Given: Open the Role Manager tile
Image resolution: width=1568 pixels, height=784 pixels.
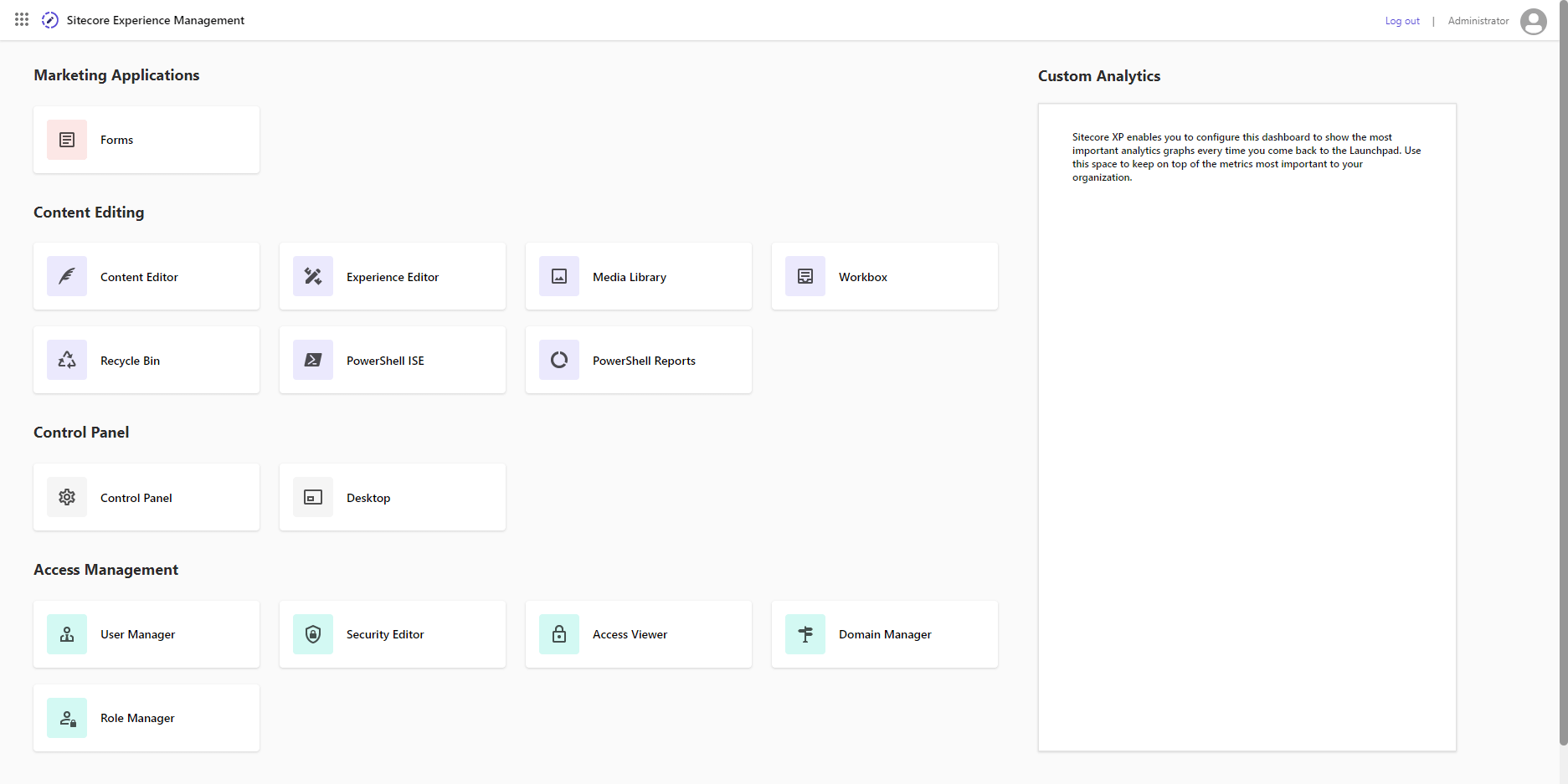Looking at the screenshot, I should (x=147, y=718).
